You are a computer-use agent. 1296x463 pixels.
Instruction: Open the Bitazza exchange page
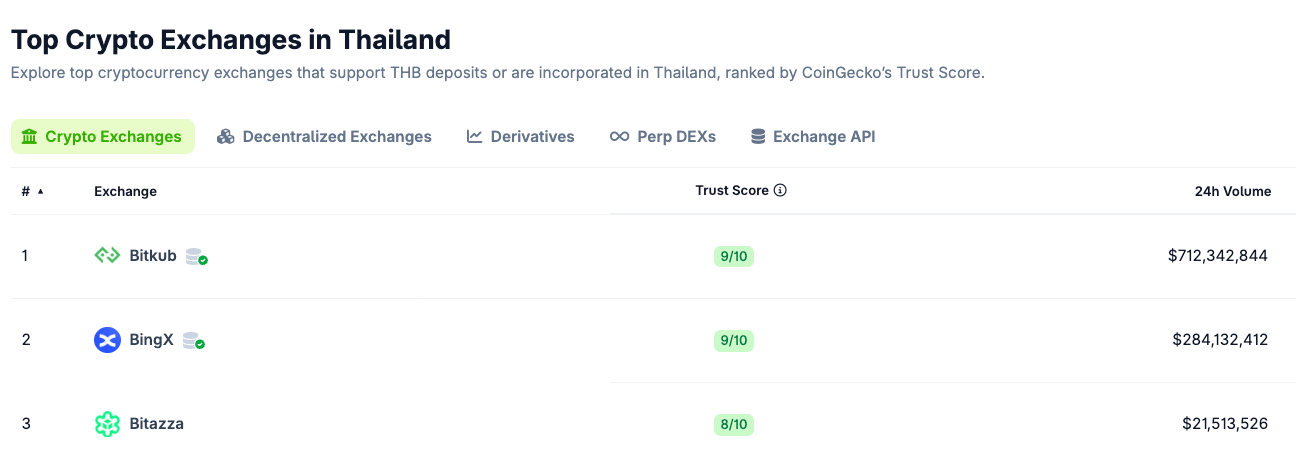pyautogui.click(x=157, y=424)
